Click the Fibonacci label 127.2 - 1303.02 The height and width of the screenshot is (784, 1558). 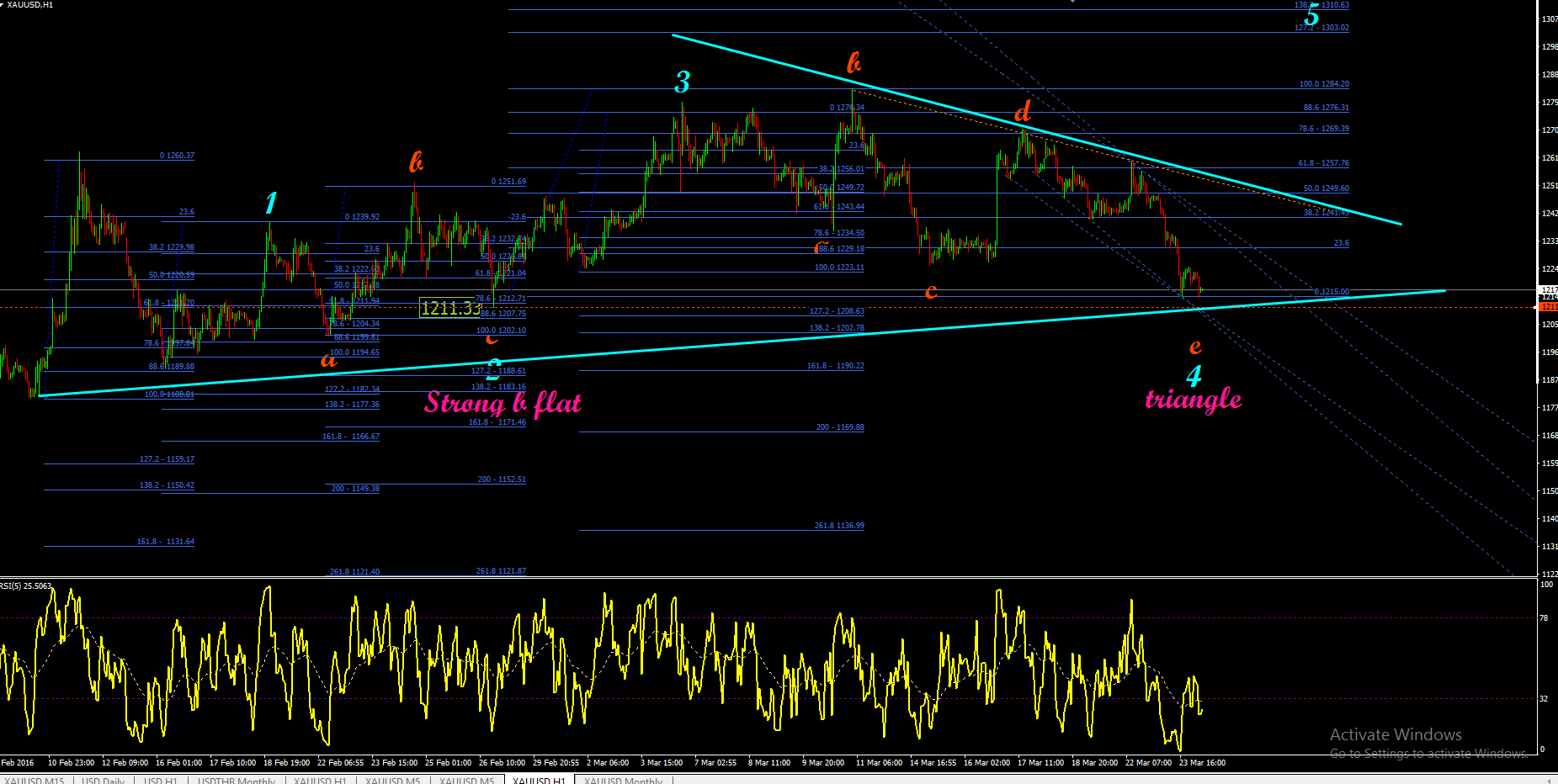[1321, 28]
